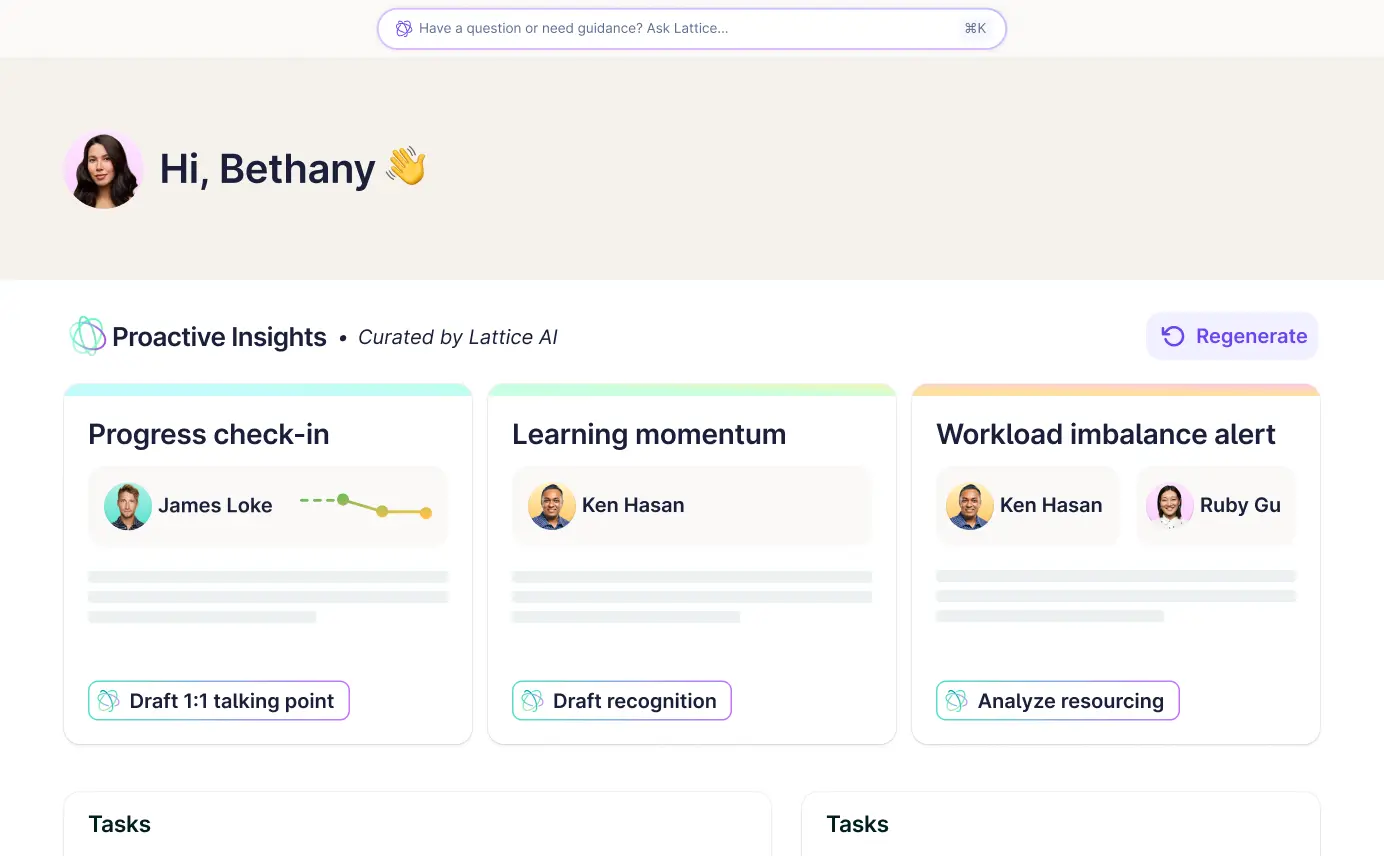Open the Progress check-in card heading
The image size is (1384, 856).
208,434
